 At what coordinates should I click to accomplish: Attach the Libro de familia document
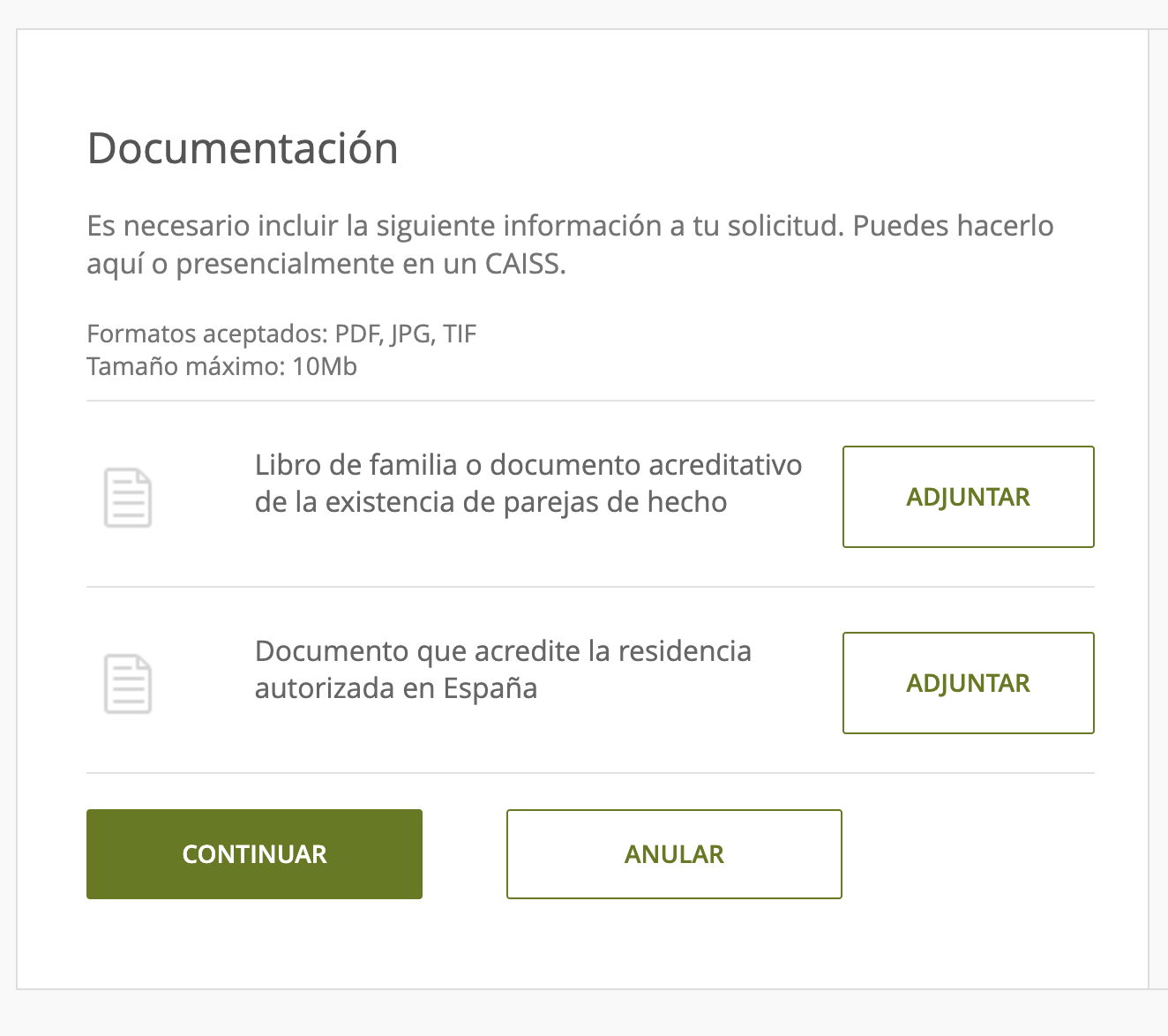click(x=968, y=497)
